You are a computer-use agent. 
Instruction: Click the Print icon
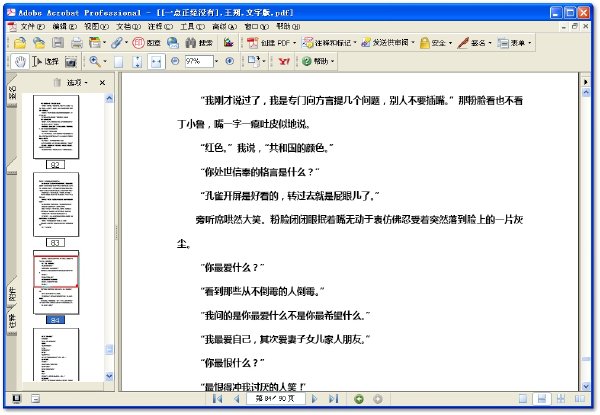(x=77, y=42)
